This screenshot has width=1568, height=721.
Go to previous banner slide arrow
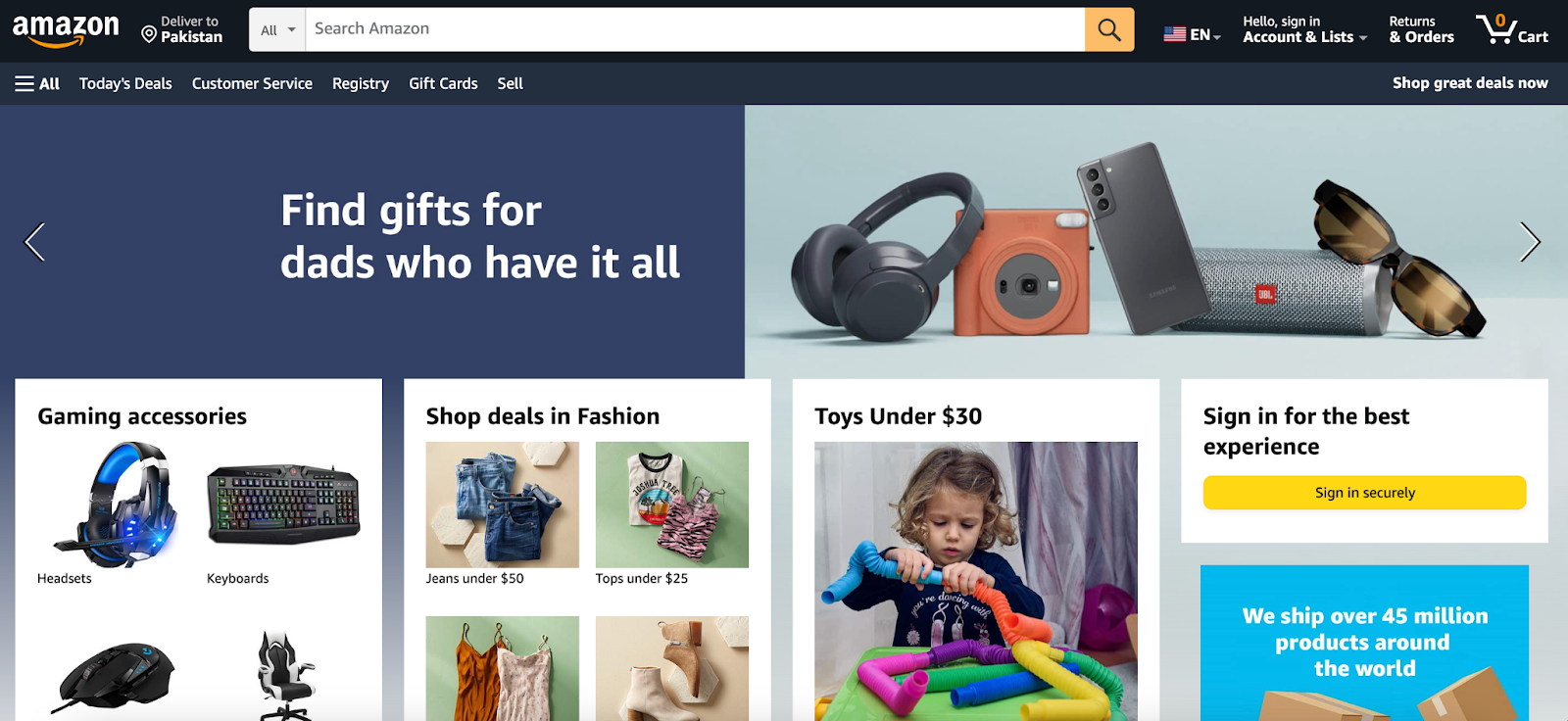34,242
